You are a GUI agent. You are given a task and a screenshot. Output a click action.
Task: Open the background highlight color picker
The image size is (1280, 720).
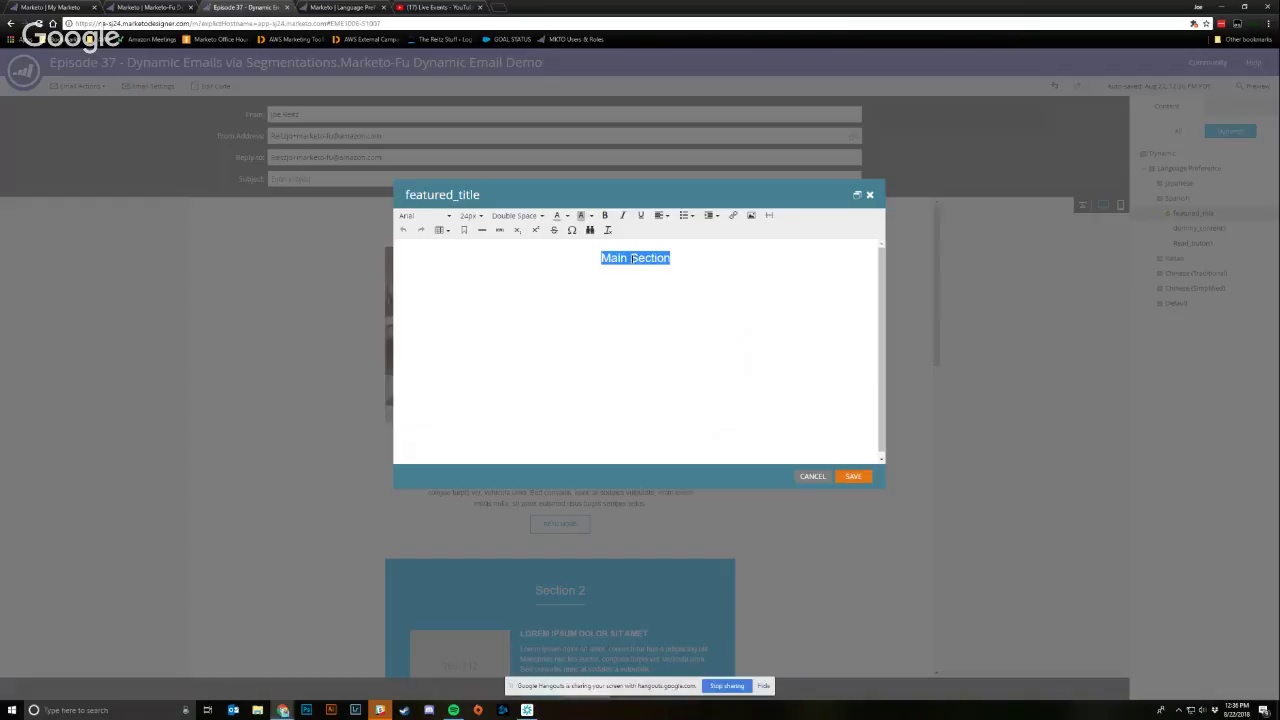(584, 215)
